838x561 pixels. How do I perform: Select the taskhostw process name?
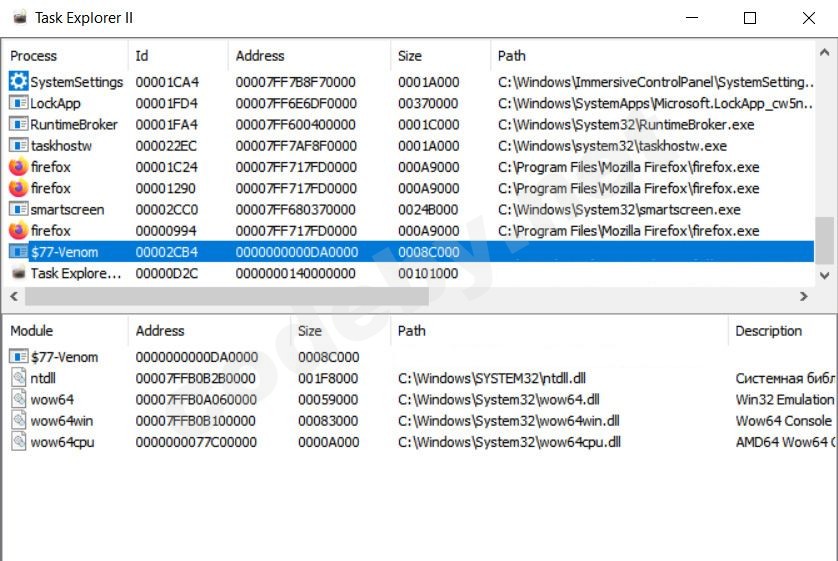coord(61,145)
